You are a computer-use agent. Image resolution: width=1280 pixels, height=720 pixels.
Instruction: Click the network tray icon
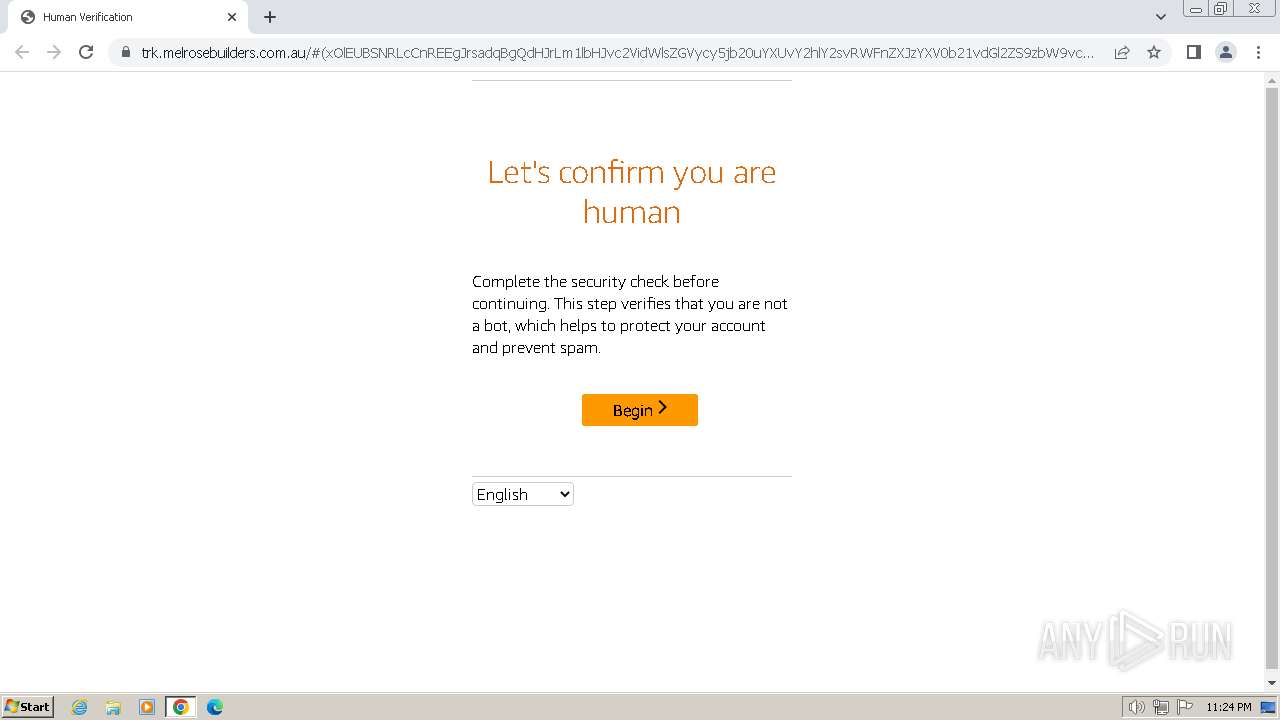pyautogui.click(x=1161, y=707)
